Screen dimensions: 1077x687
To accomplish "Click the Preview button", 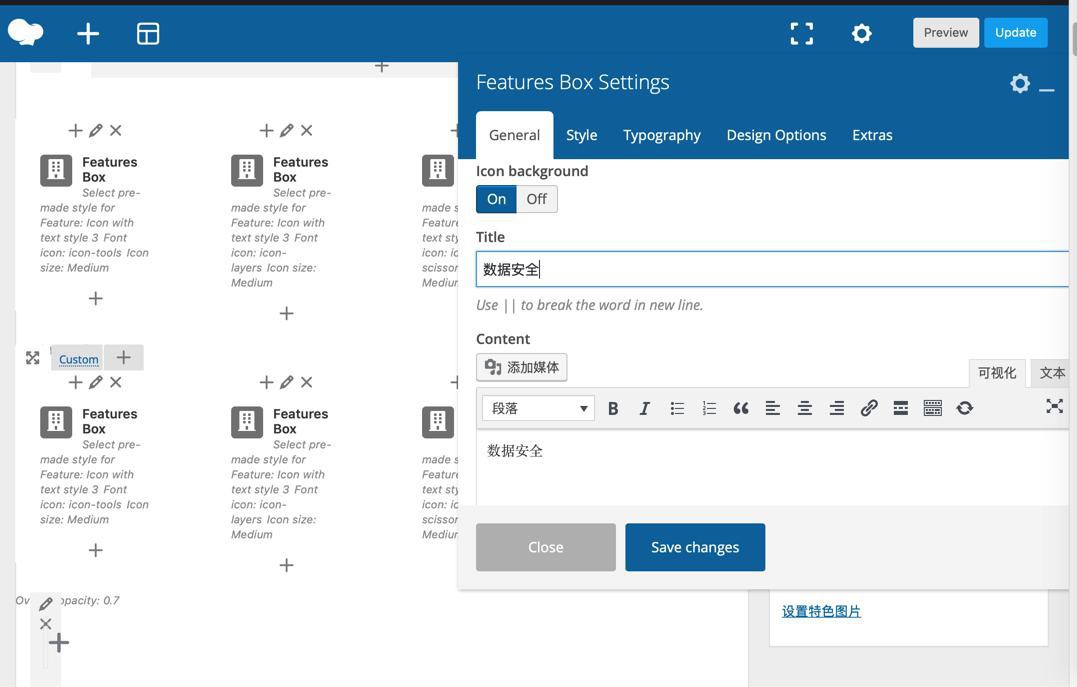I will pos(946,33).
